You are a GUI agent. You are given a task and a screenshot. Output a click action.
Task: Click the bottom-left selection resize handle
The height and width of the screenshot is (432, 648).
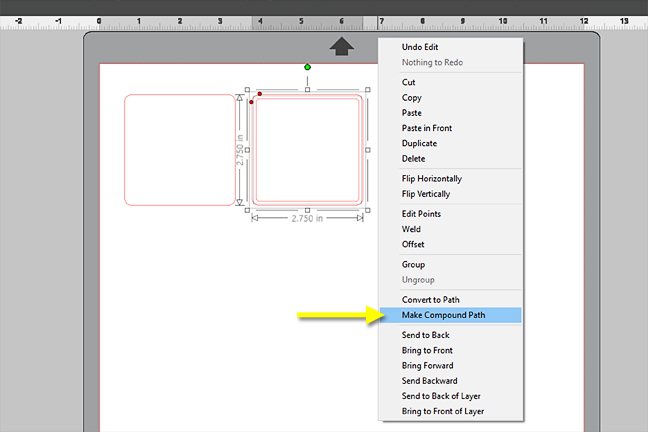tap(247, 210)
